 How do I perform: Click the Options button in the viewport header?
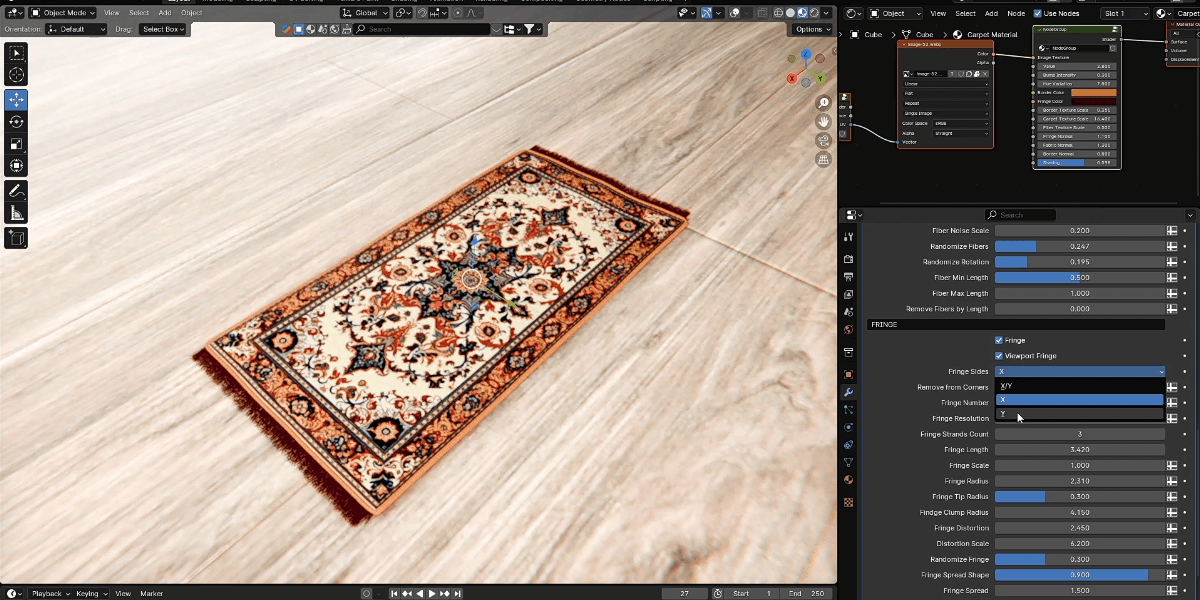point(812,29)
